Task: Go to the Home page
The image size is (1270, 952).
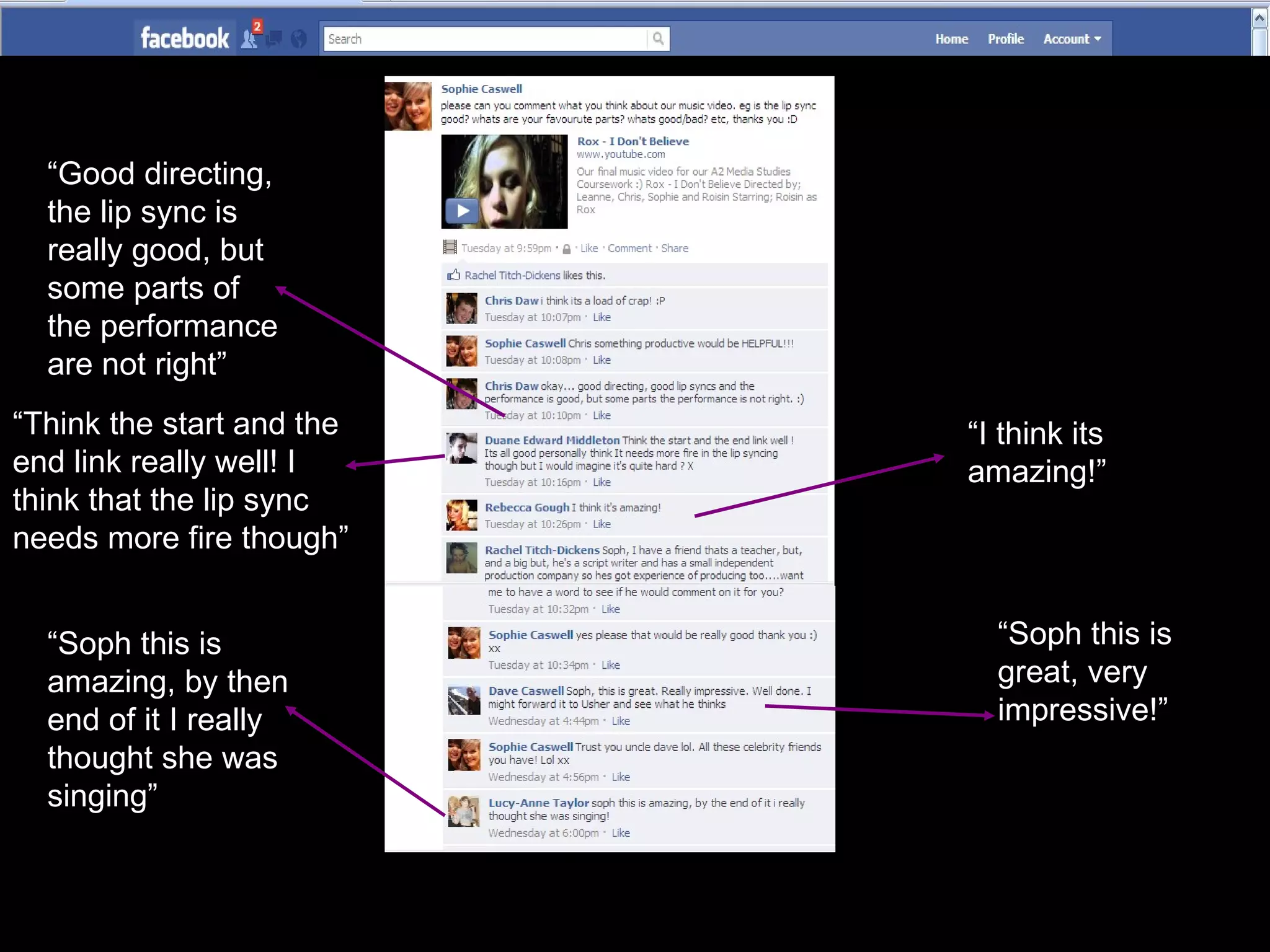Action: coord(951,39)
